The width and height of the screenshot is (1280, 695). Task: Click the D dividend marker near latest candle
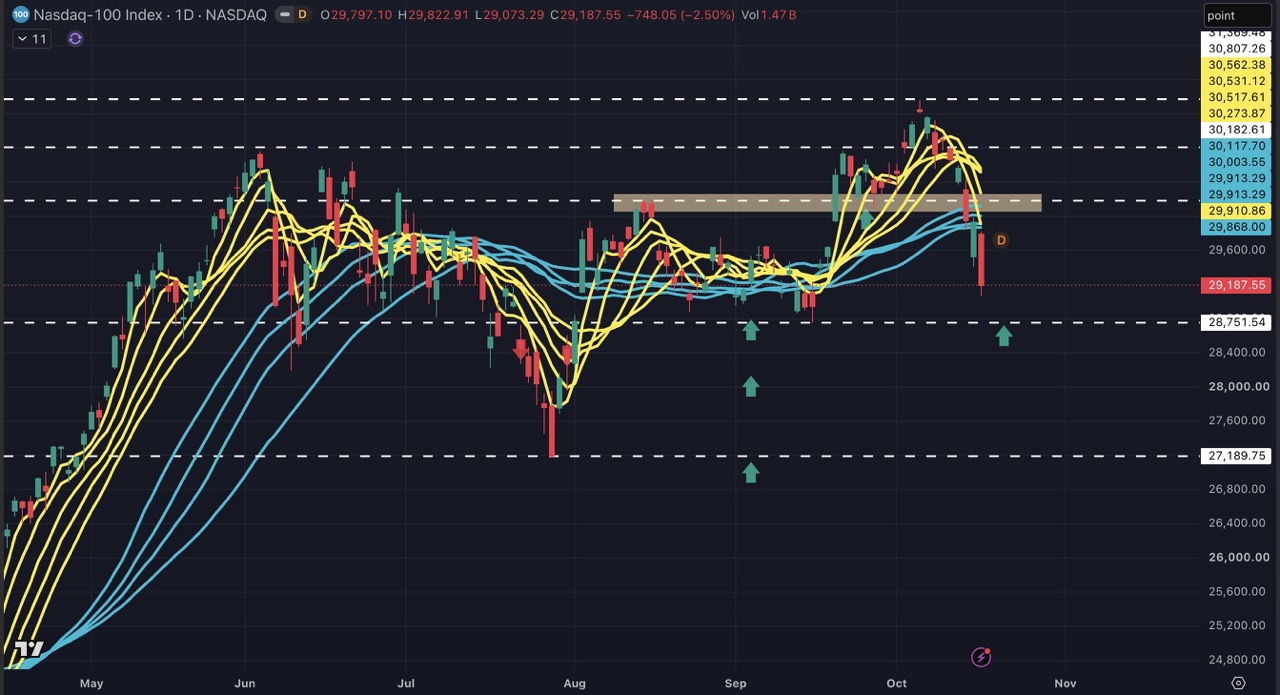[1001, 240]
